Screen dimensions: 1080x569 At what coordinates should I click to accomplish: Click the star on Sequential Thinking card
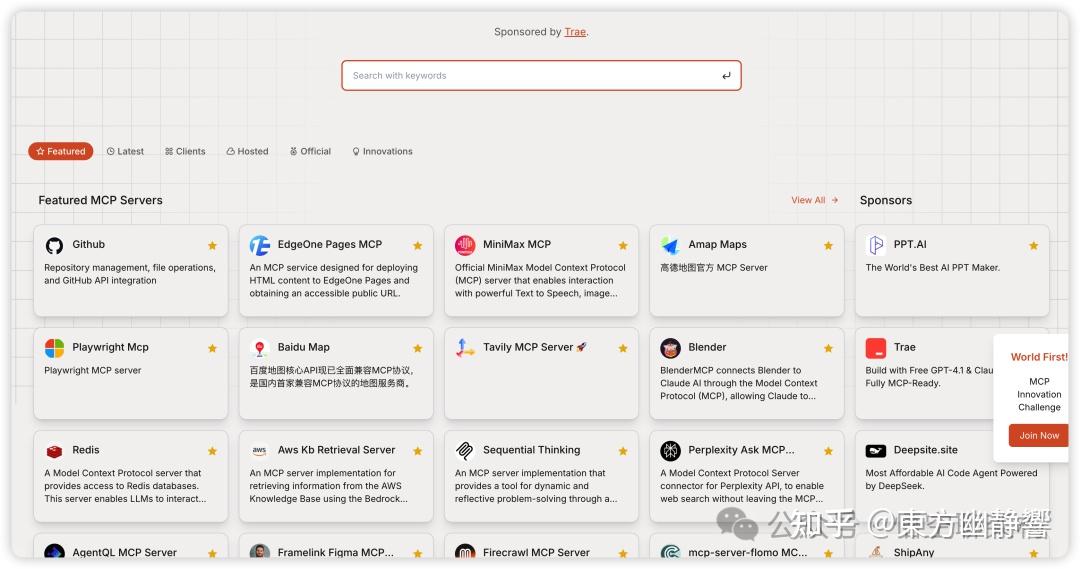pyautogui.click(x=623, y=451)
